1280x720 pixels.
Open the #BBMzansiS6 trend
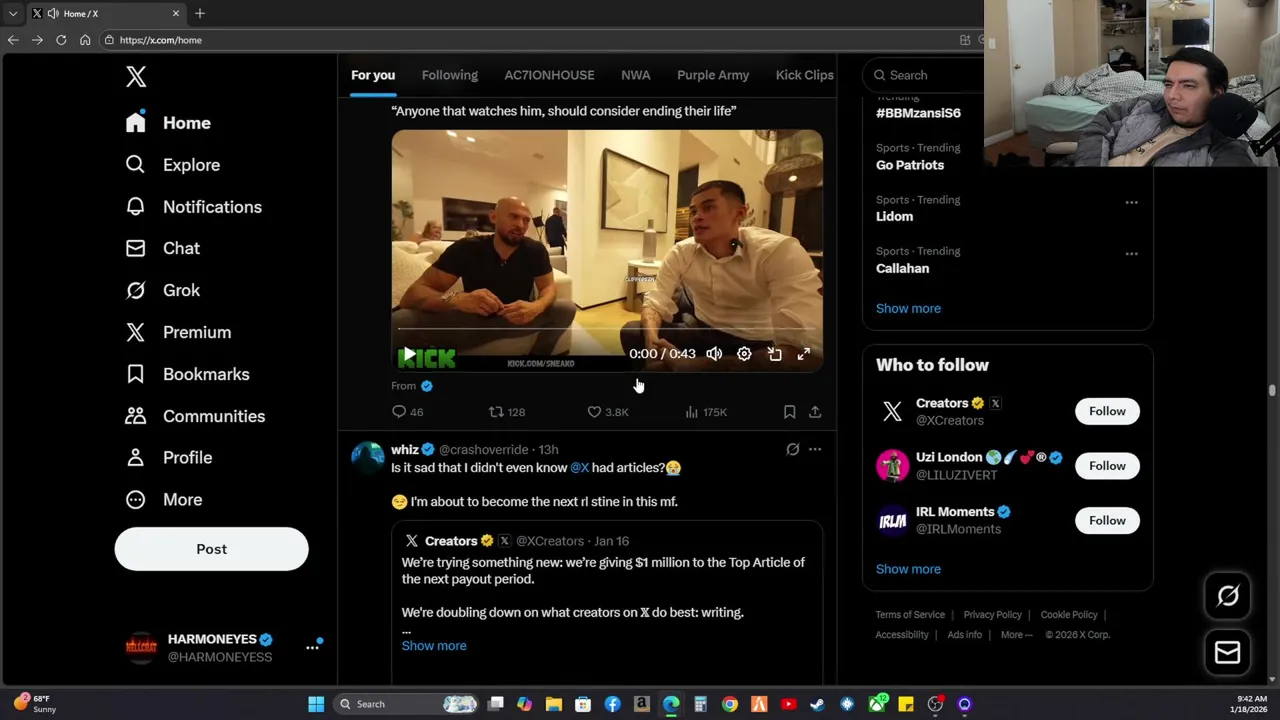click(918, 113)
